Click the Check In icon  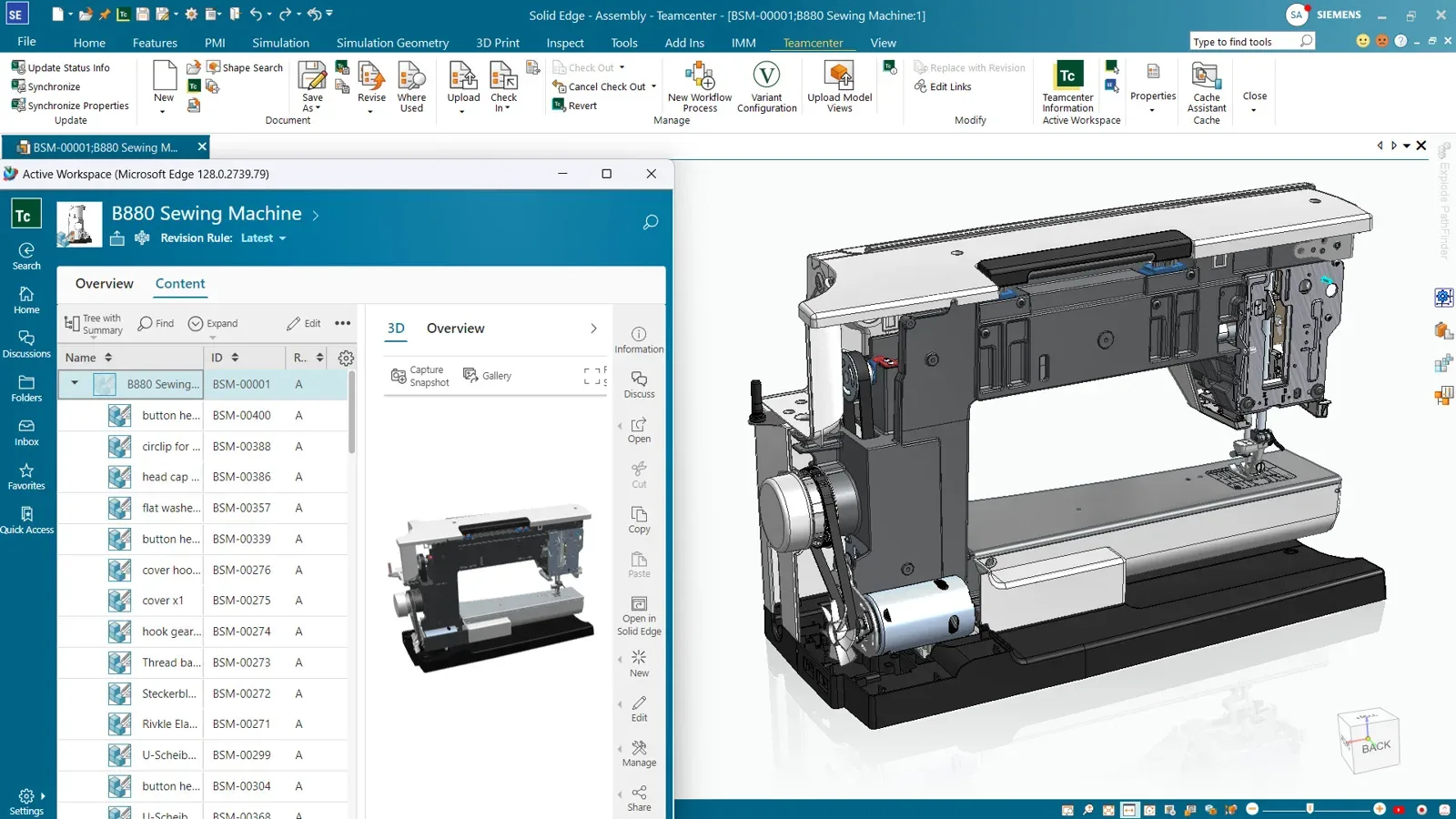pos(503,76)
